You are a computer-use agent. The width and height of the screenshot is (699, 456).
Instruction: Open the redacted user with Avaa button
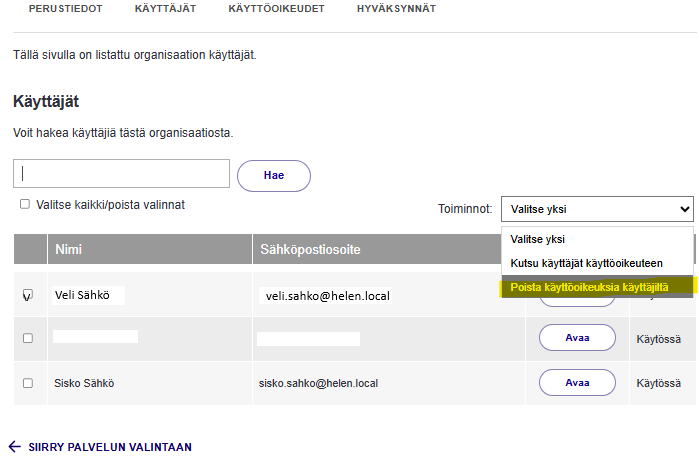tap(576, 338)
